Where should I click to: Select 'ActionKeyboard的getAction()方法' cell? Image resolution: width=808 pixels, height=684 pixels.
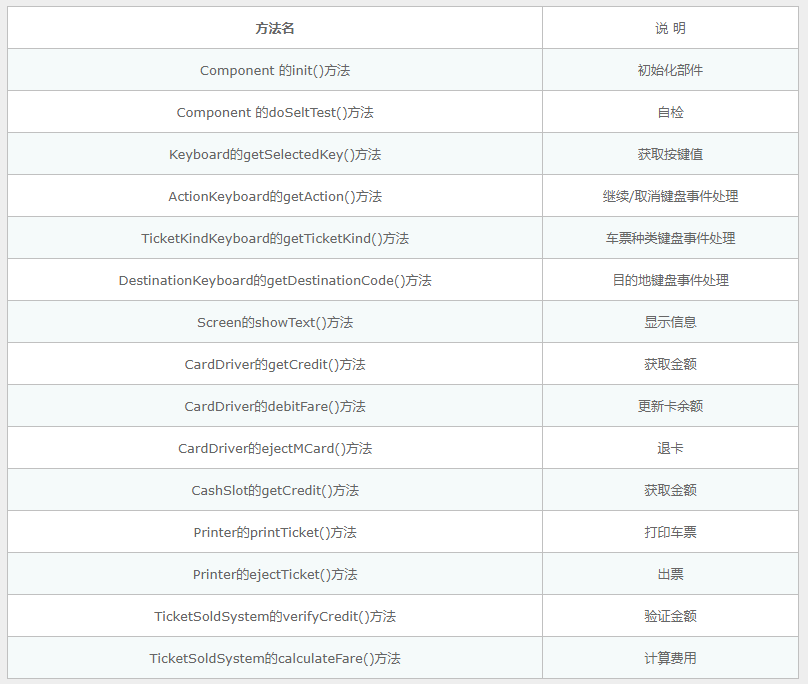pyautogui.click(x=275, y=196)
